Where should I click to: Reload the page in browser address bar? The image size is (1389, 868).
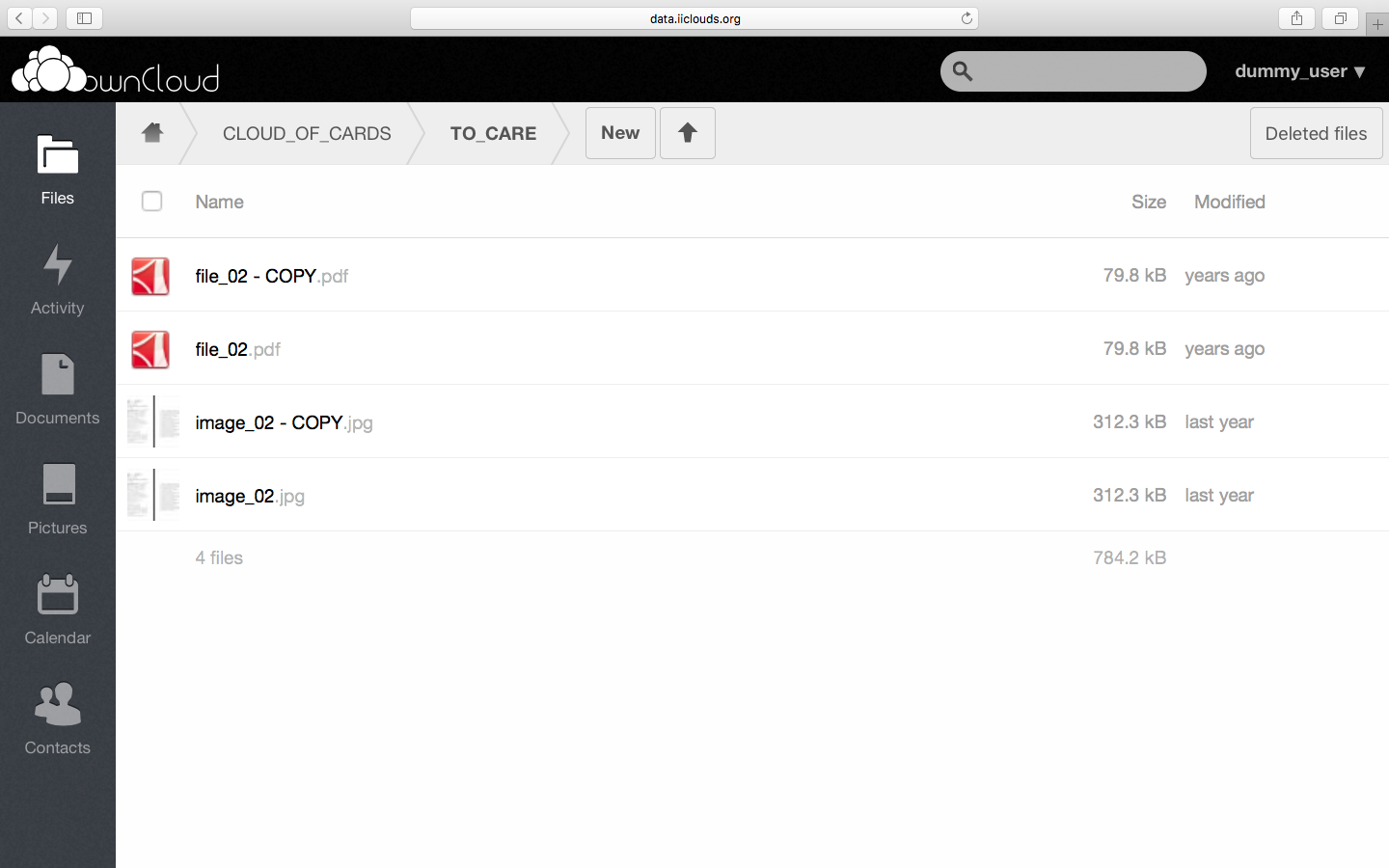pyautogui.click(x=967, y=18)
